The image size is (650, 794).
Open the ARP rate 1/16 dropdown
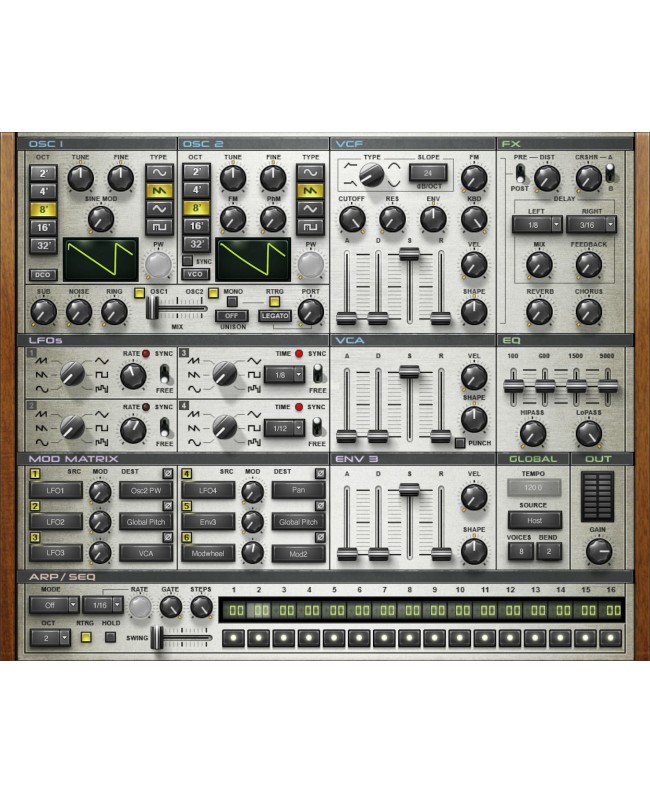[103, 605]
